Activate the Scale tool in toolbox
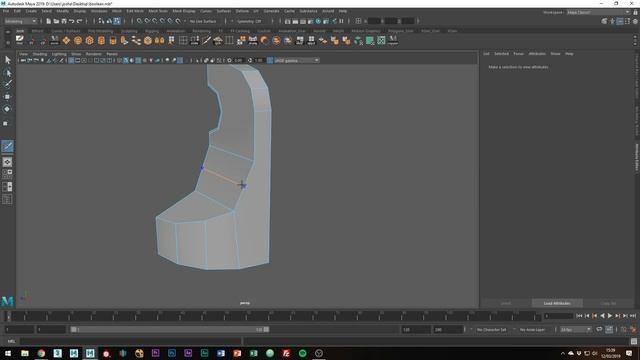Viewport: 640px width, 360px height. 6,123
